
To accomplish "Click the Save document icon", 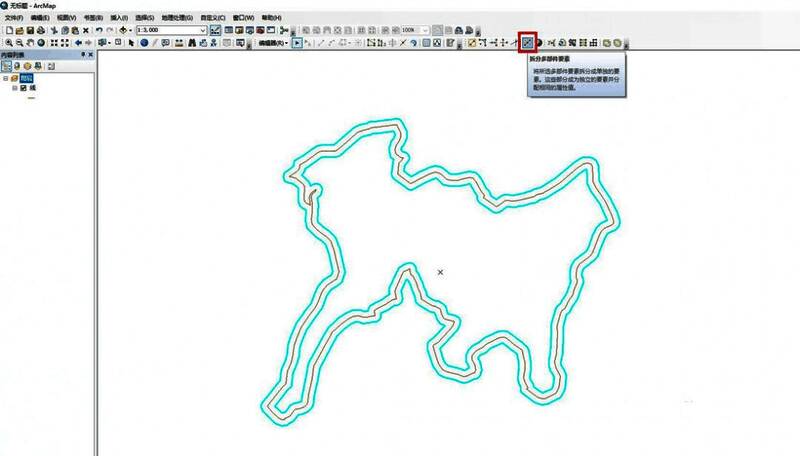I will pyautogui.click(x=31, y=31).
